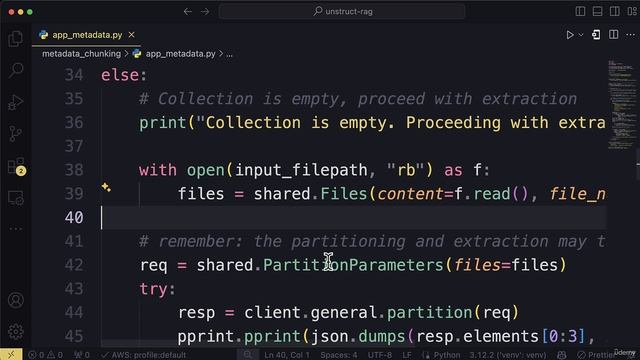Click 'Files' class name on line 39
The width and height of the screenshot is (640, 360).
pos(344,194)
